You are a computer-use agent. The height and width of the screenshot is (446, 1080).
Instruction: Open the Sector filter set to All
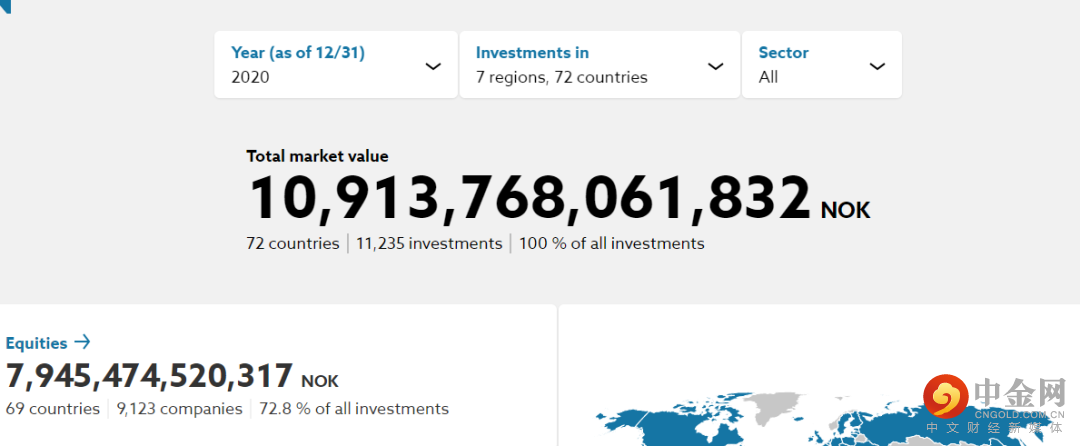(x=820, y=65)
